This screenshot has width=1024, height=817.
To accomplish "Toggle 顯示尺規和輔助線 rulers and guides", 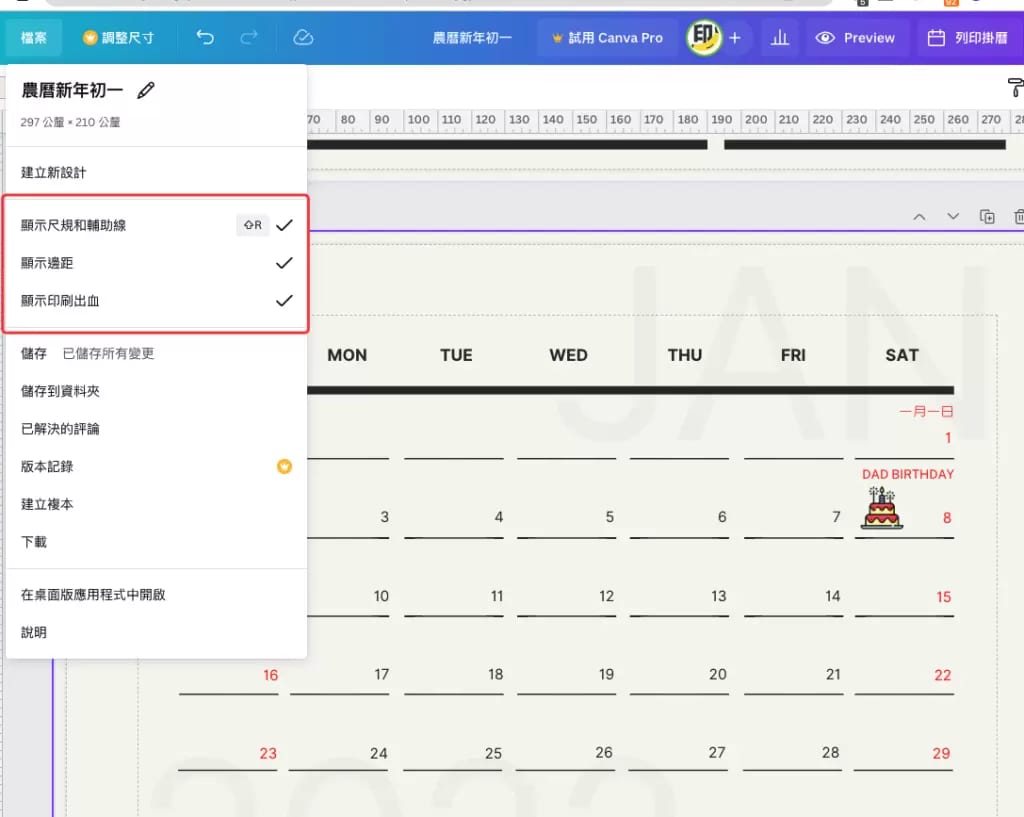I will [x=155, y=225].
